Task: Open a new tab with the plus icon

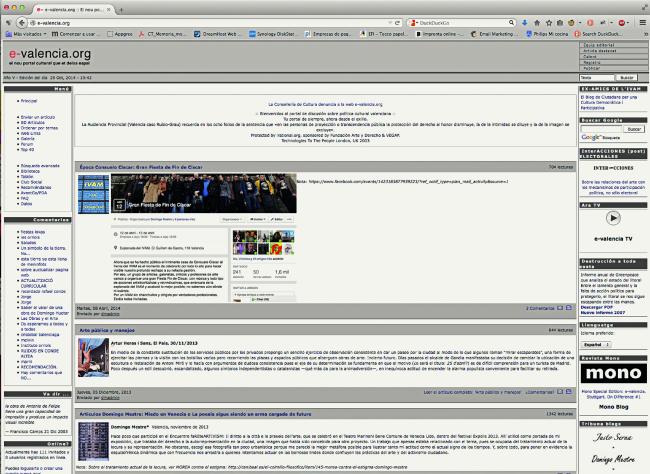Action: 121,9
